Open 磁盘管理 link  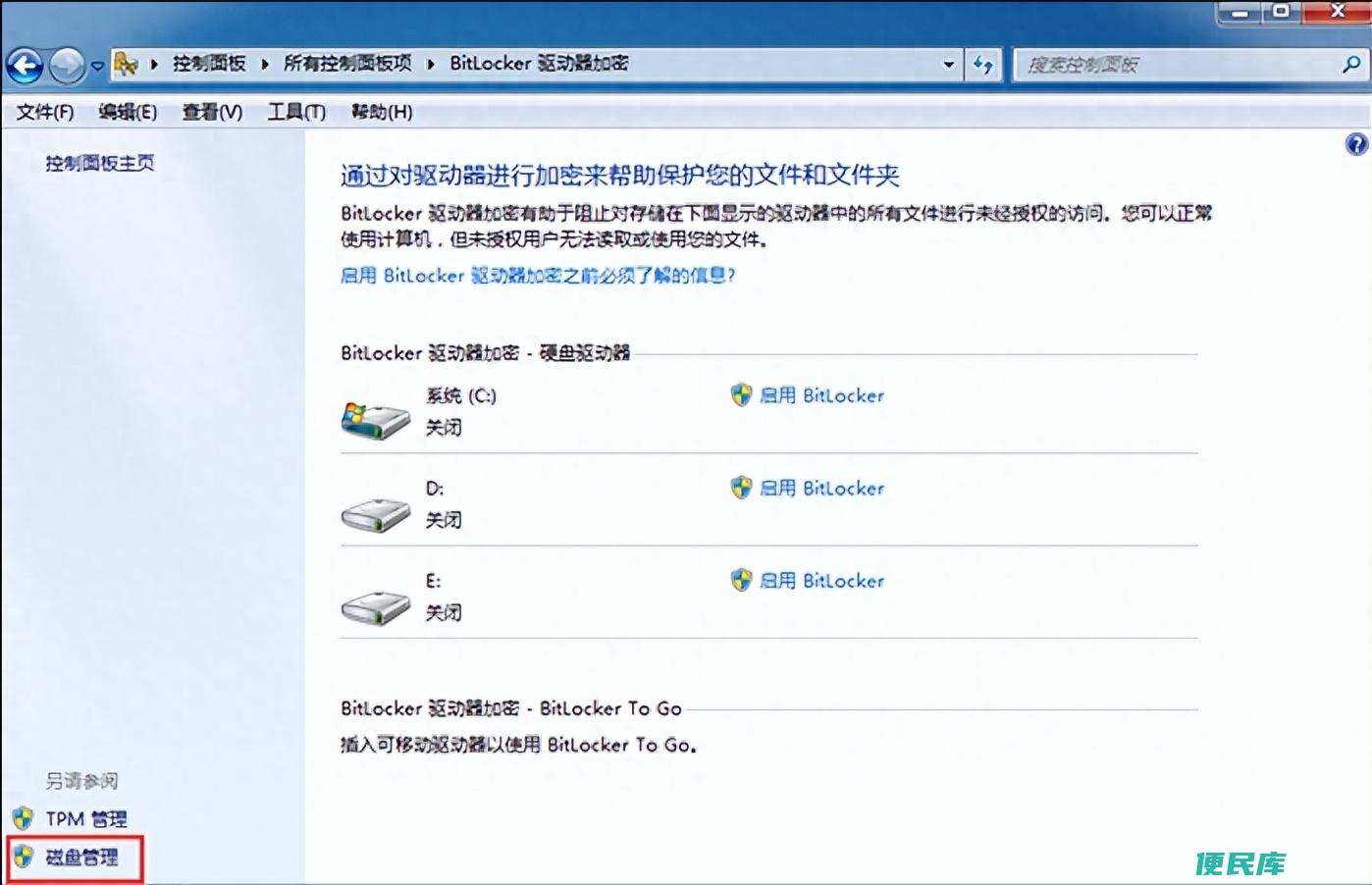pyautogui.click(x=81, y=858)
